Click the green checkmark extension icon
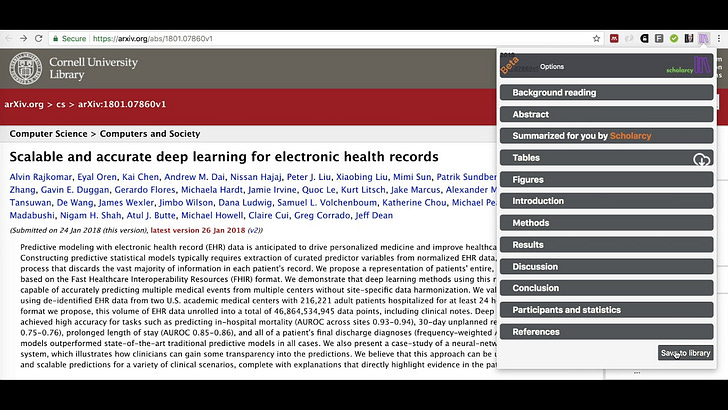Screen dimensions: 728x410 tap(674, 39)
